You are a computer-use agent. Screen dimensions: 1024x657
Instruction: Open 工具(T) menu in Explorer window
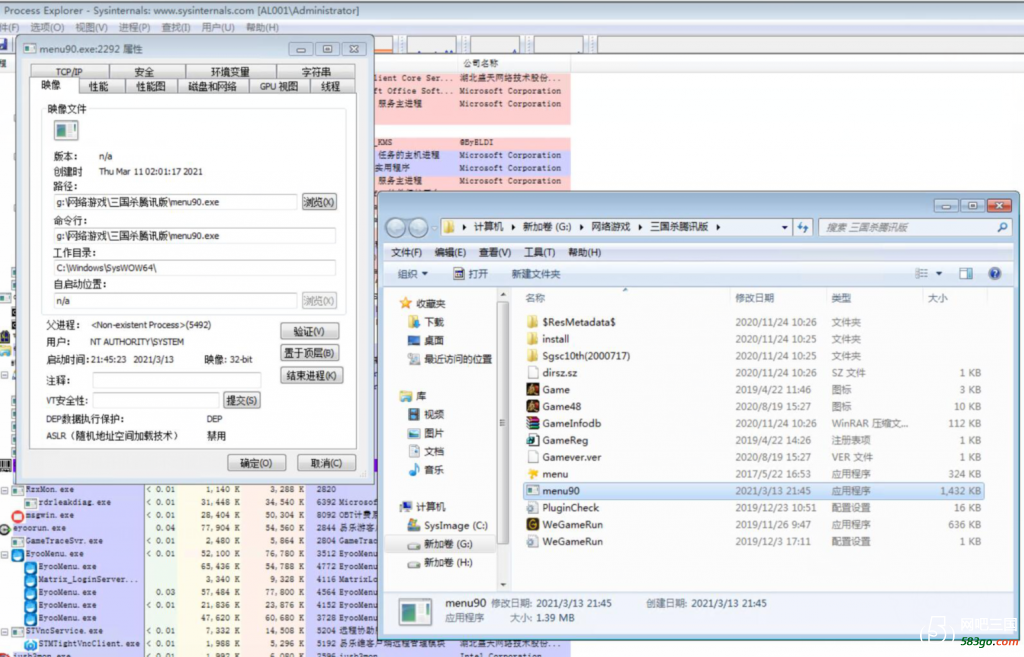(539, 253)
